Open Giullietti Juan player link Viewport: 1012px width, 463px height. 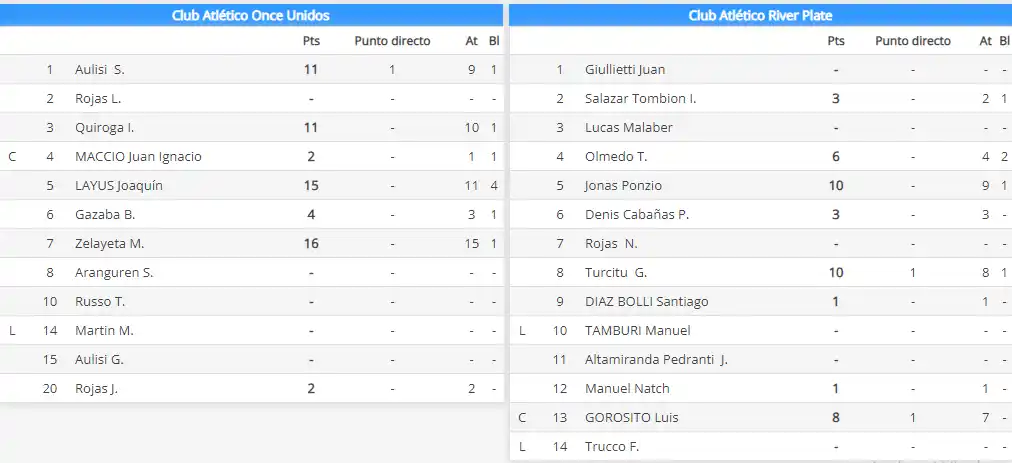point(625,70)
